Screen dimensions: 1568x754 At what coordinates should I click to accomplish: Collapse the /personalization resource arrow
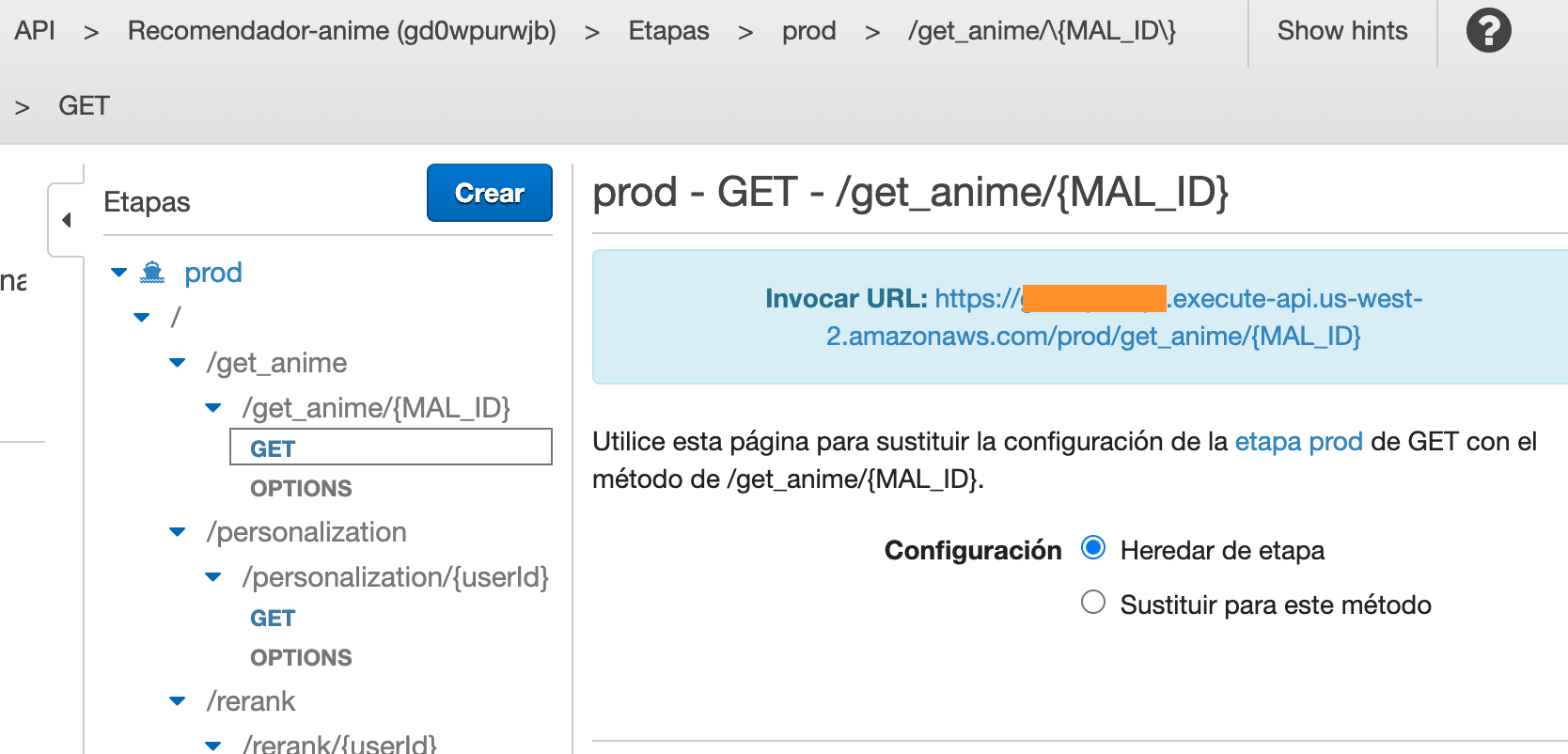click(x=177, y=532)
